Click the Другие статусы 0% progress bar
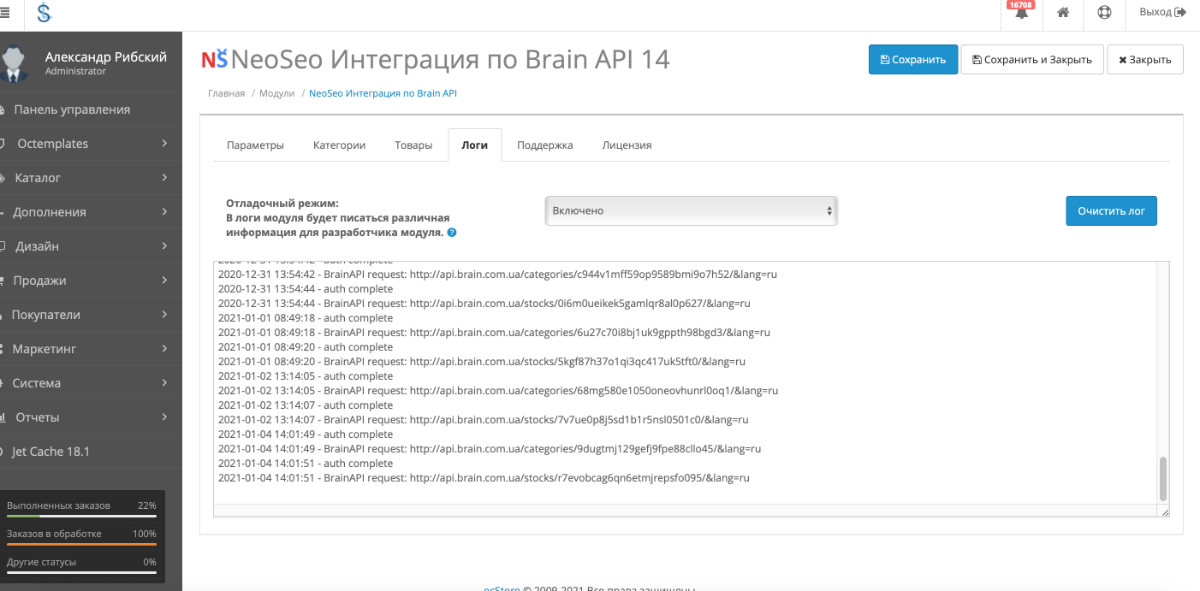 point(82,573)
